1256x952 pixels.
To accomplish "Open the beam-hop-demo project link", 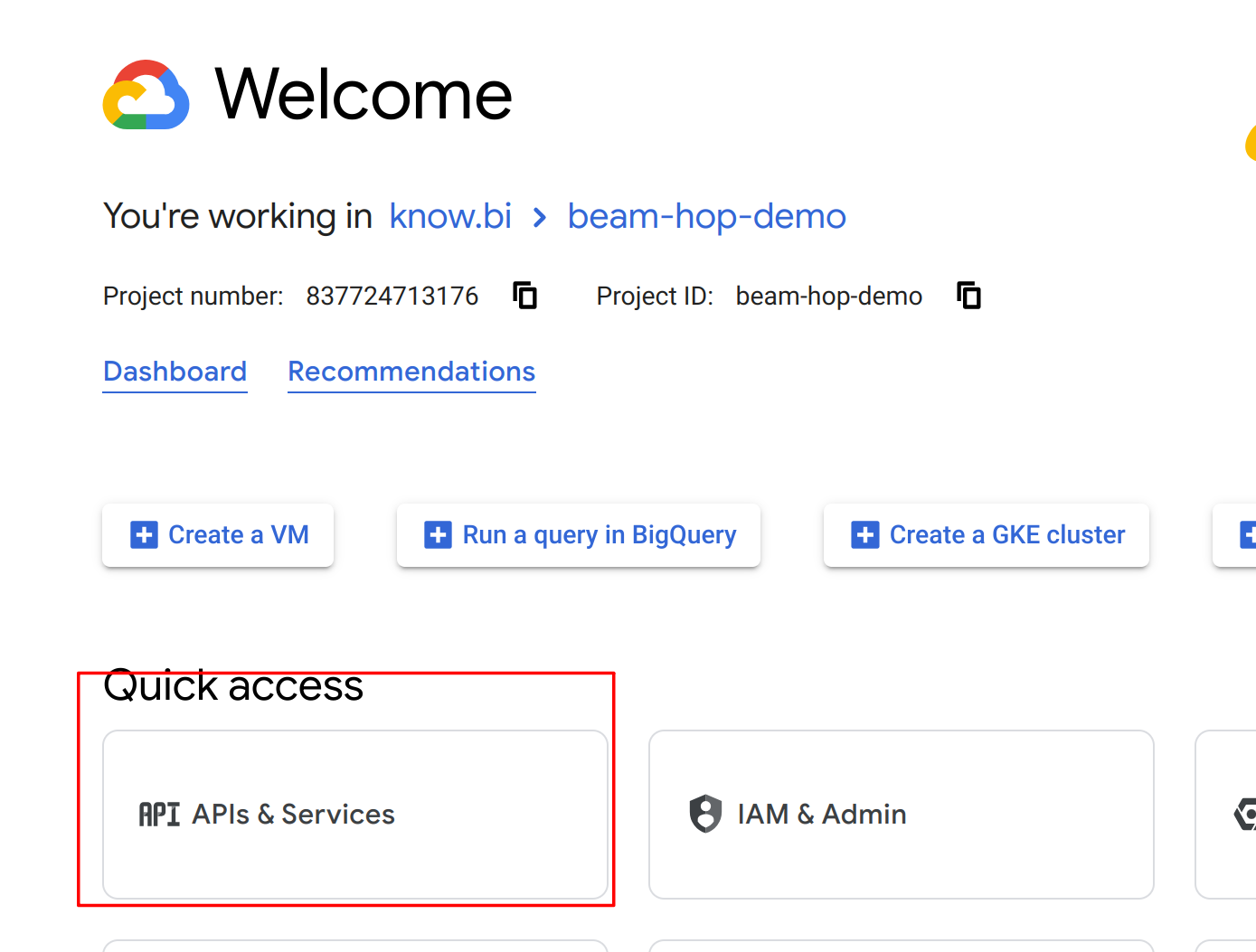I will pyautogui.click(x=706, y=217).
